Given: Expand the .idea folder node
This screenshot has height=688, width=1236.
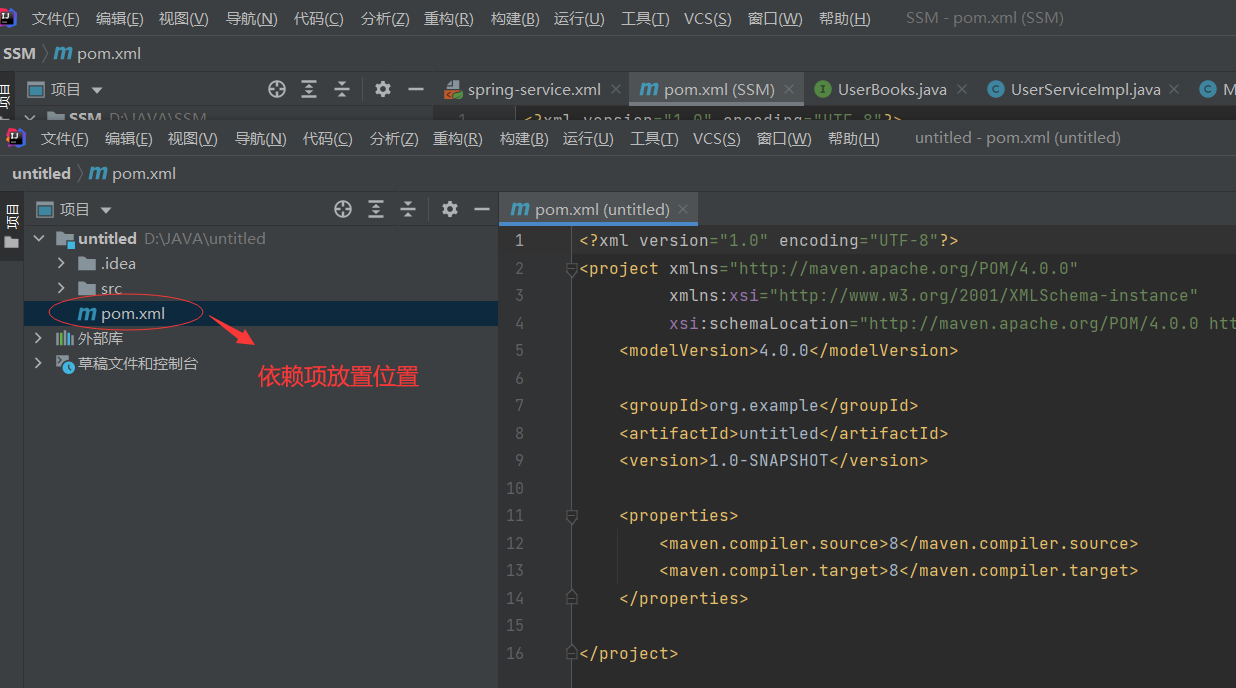Looking at the screenshot, I should coord(61,263).
